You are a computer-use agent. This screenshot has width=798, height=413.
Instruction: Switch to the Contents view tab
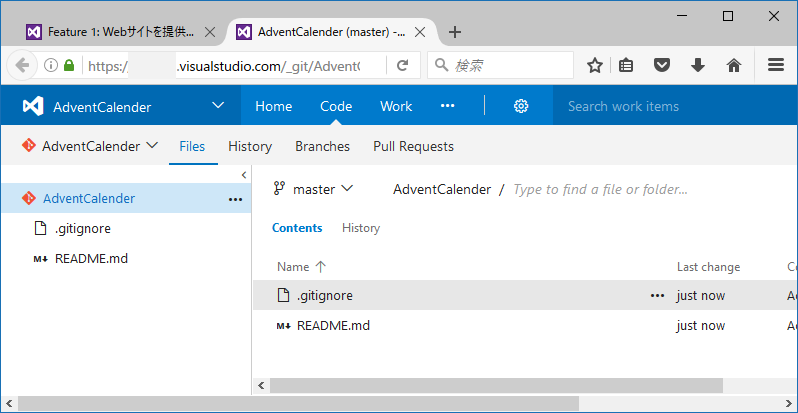click(x=297, y=228)
